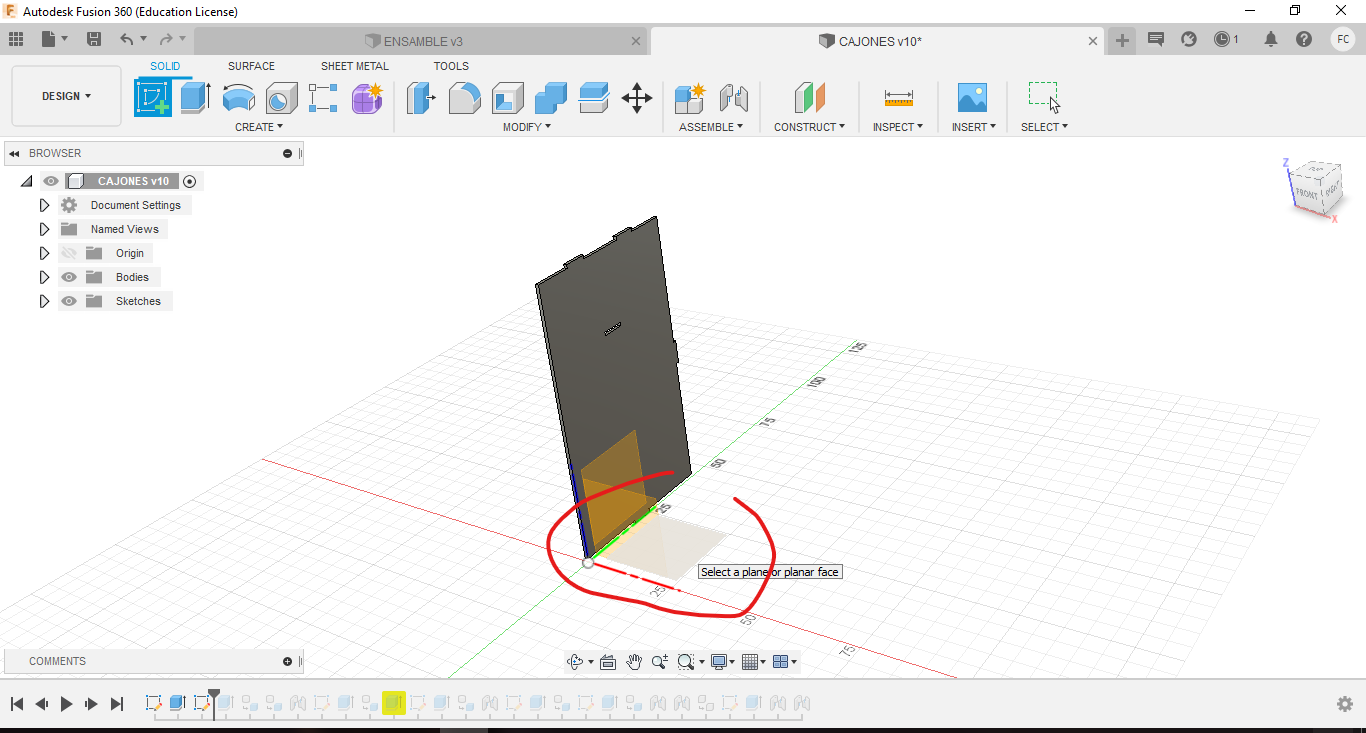This screenshot has height=733, width=1366.
Task: Jump to the end of the timeline
Action: click(117, 704)
